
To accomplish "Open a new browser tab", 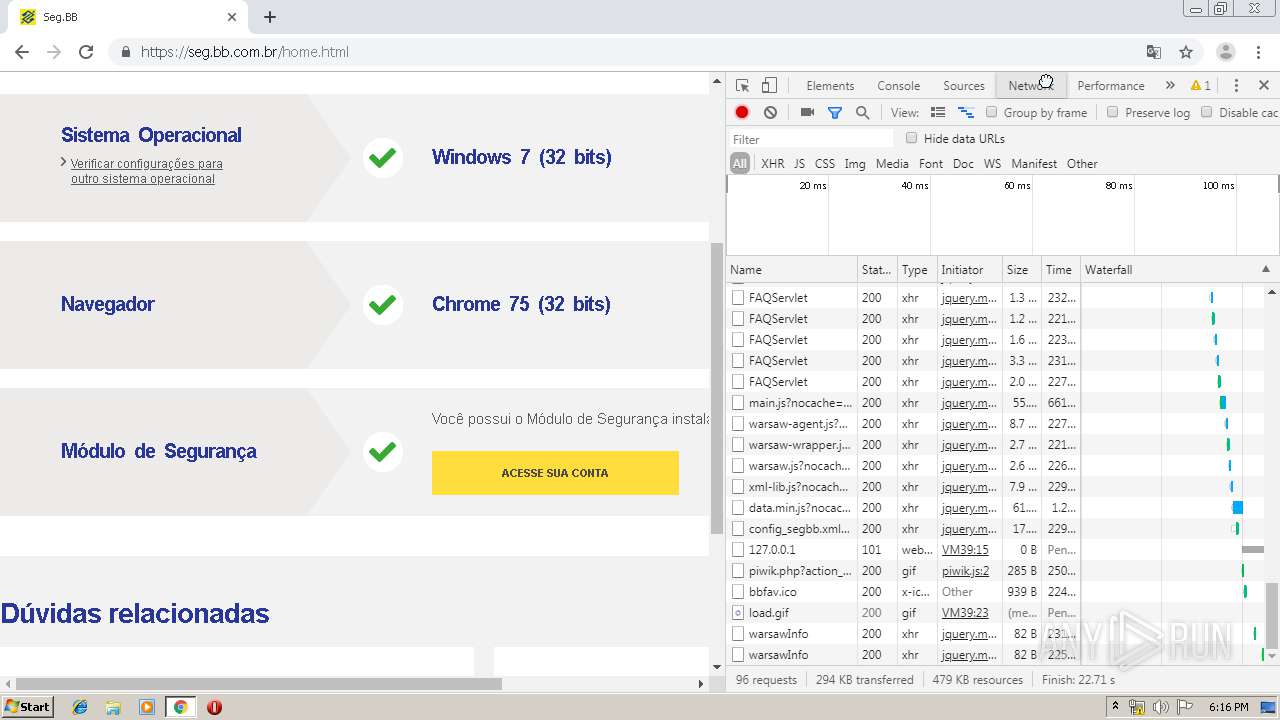I will (270, 17).
